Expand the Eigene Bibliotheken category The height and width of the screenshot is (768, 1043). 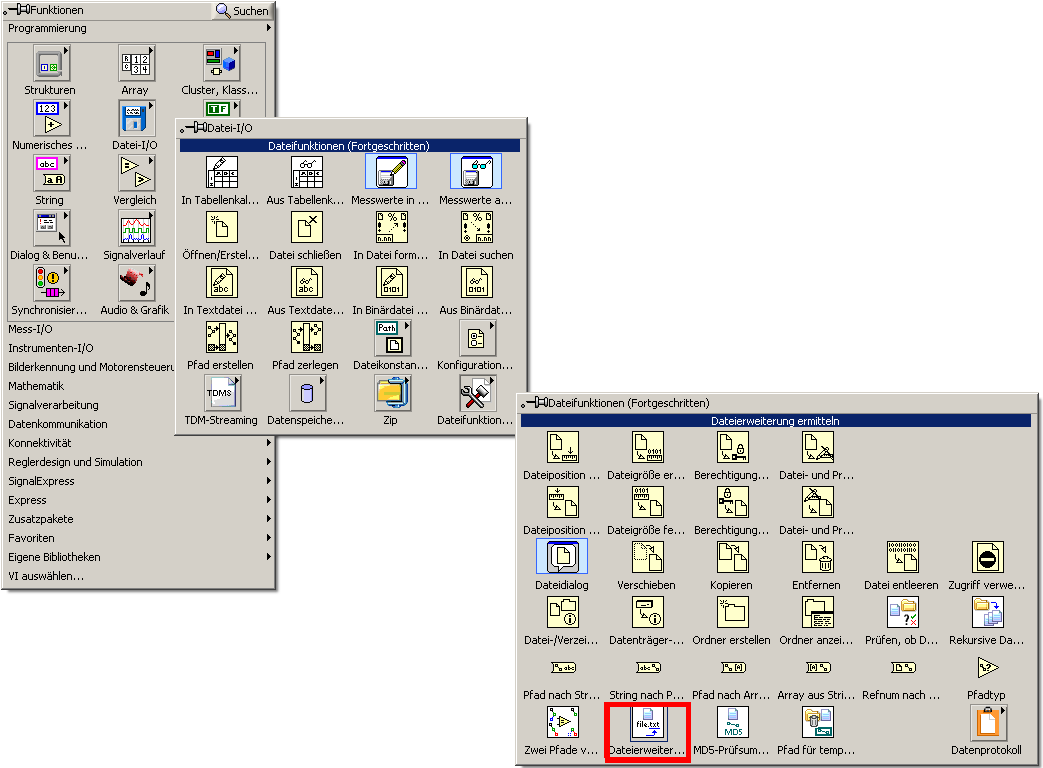click(269, 557)
